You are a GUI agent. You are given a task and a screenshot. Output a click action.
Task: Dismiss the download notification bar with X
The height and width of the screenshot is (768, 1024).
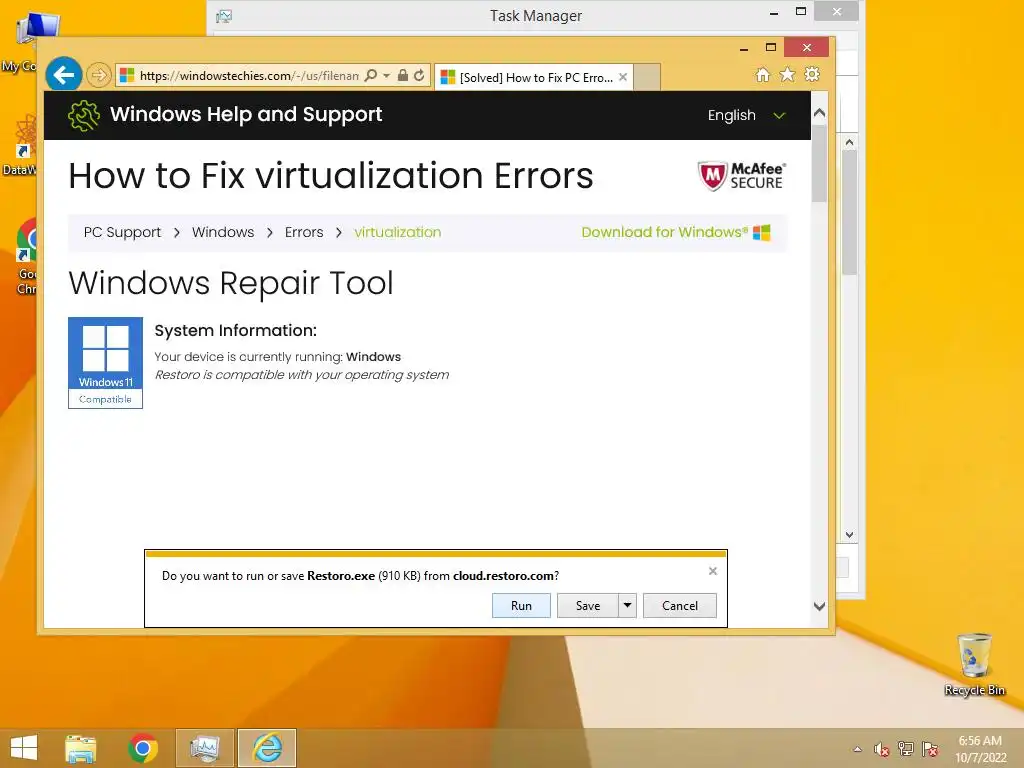[712, 571]
